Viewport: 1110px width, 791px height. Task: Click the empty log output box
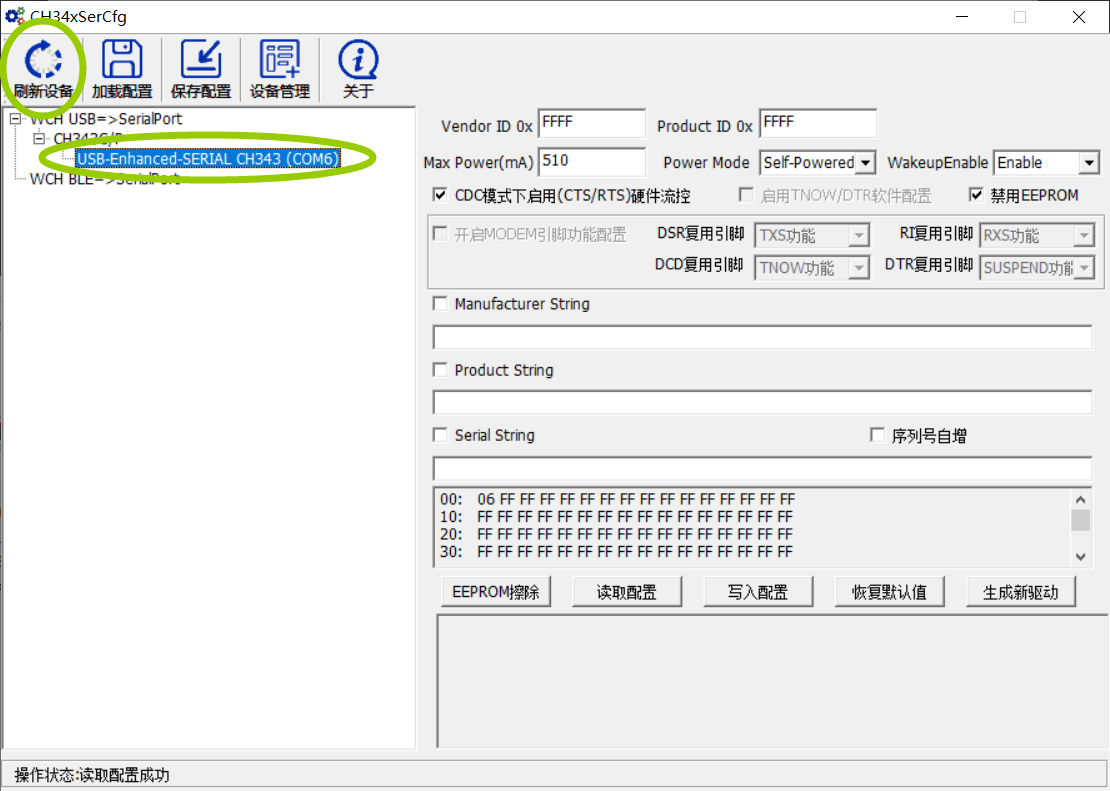click(x=772, y=681)
